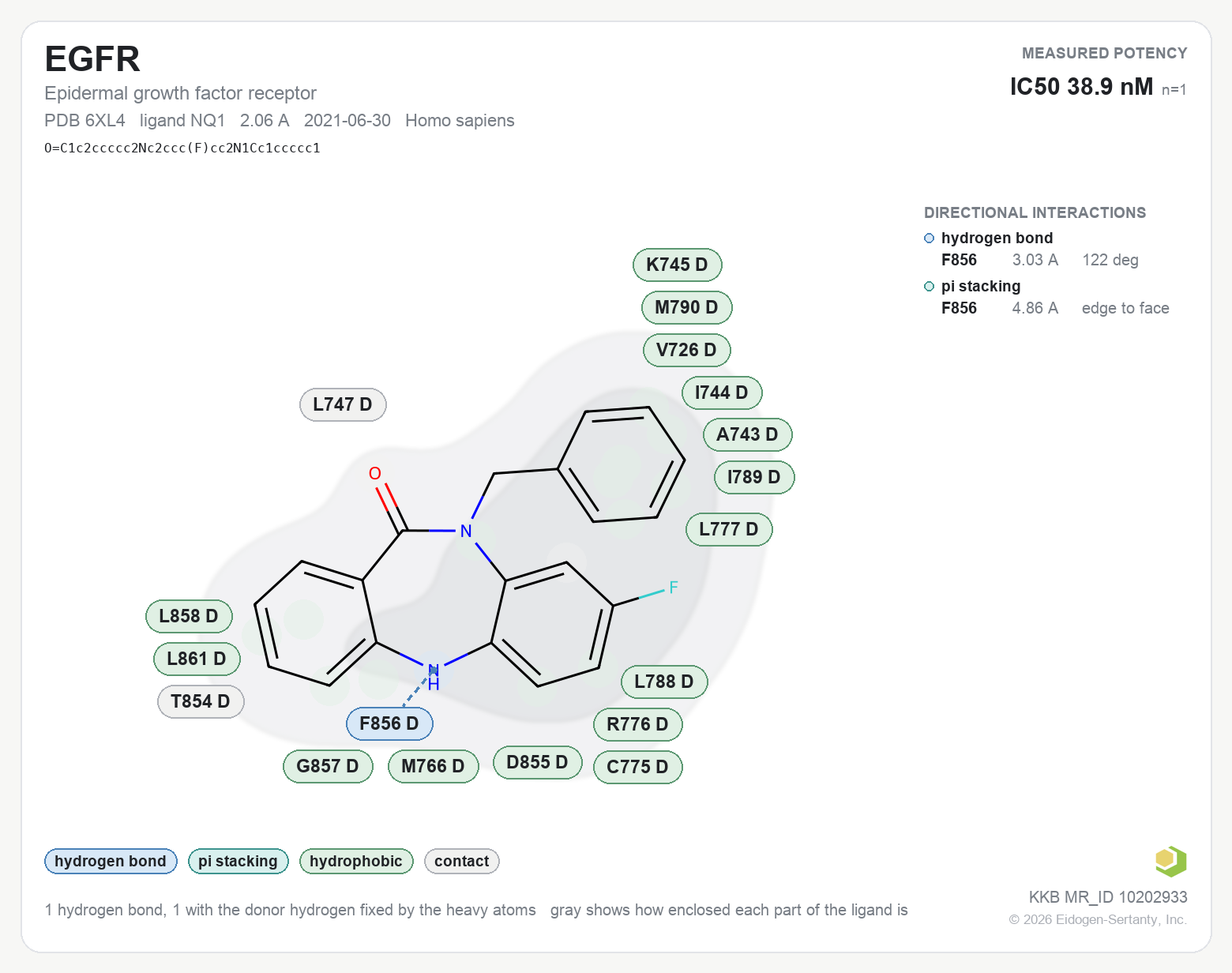Click the F atom in the structure
The width and height of the screenshot is (1232, 973).
click(674, 587)
